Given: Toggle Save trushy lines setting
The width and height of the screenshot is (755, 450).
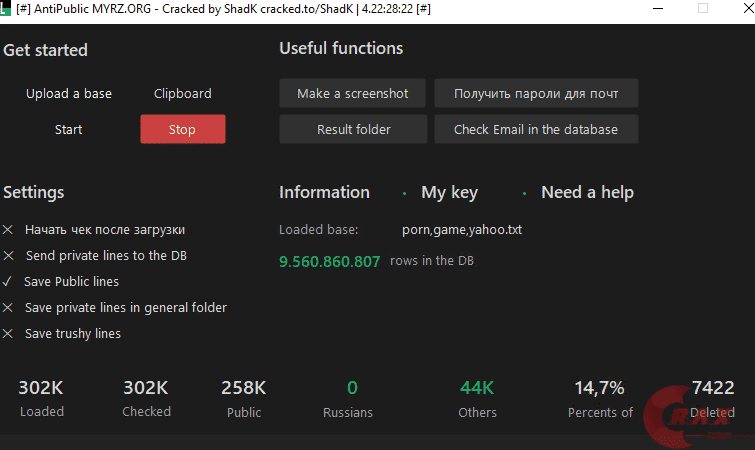Looking at the screenshot, I should point(8,334).
